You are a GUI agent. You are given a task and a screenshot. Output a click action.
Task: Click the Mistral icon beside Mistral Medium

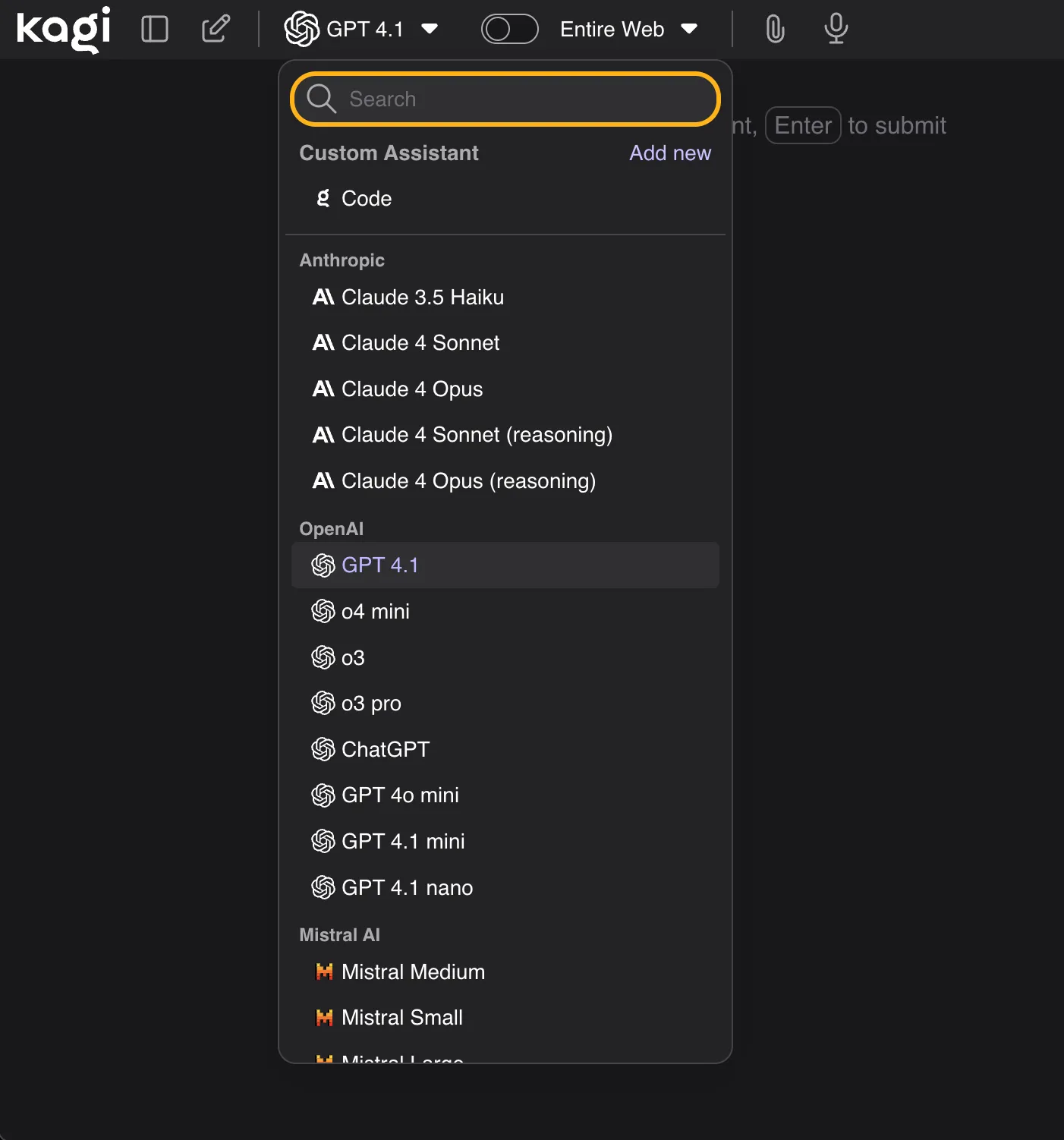pyautogui.click(x=324, y=972)
